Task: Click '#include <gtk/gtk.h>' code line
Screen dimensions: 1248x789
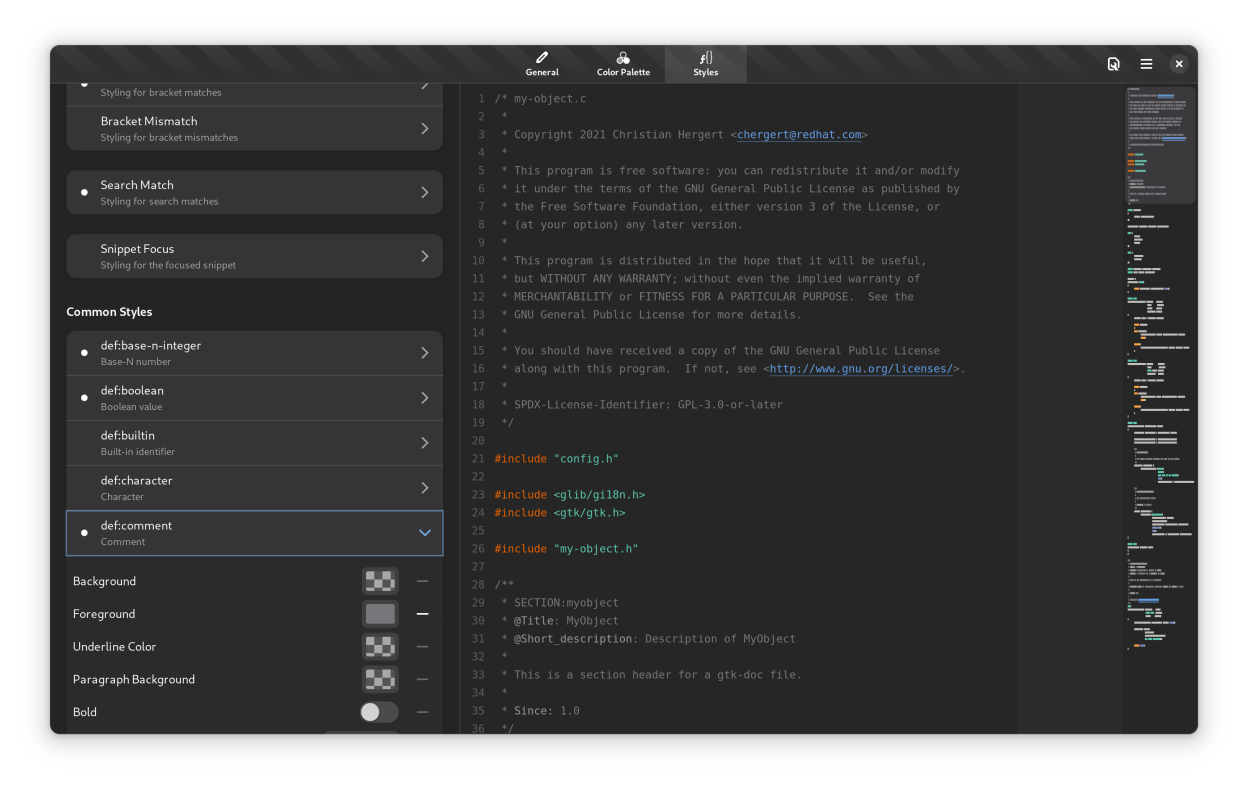Action: click(559, 513)
